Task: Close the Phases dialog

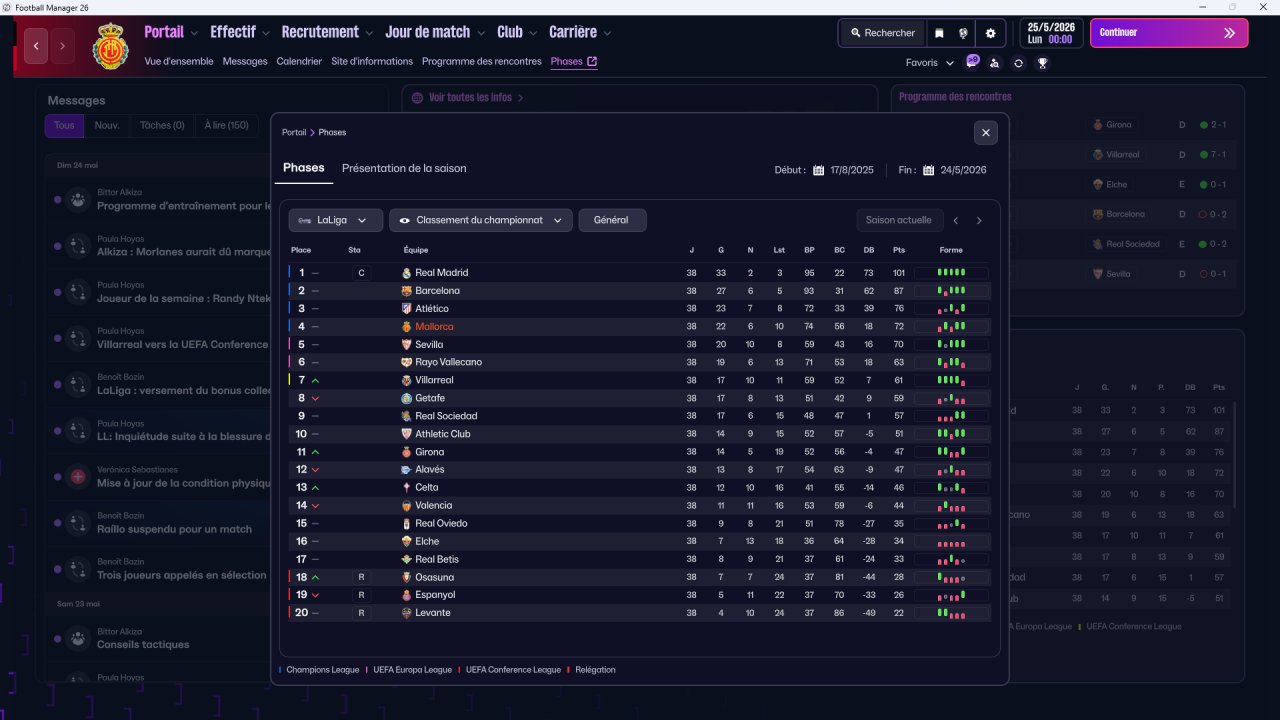Action: (x=986, y=132)
